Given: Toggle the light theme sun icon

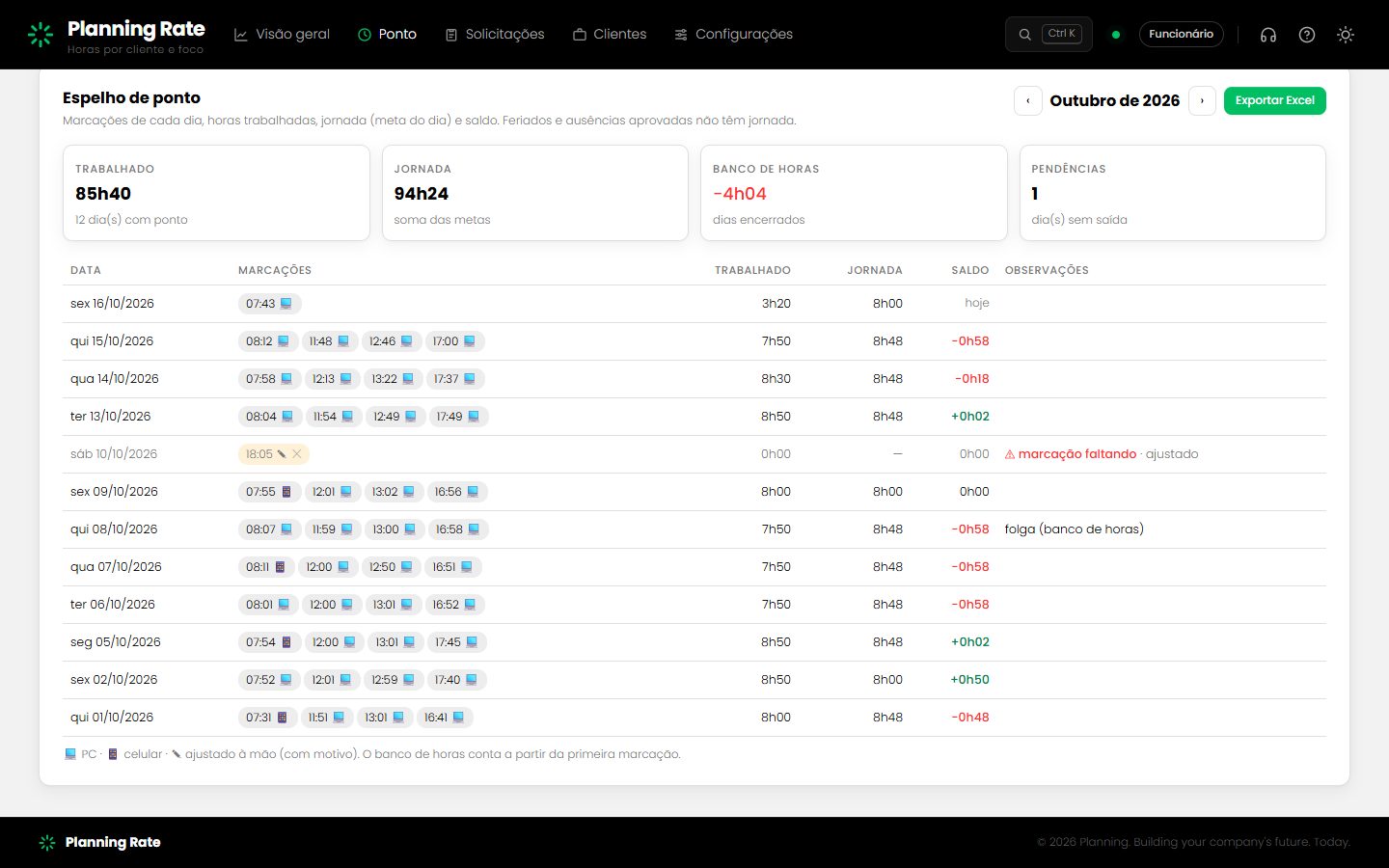Looking at the screenshot, I should click(x=1346, y=35).
